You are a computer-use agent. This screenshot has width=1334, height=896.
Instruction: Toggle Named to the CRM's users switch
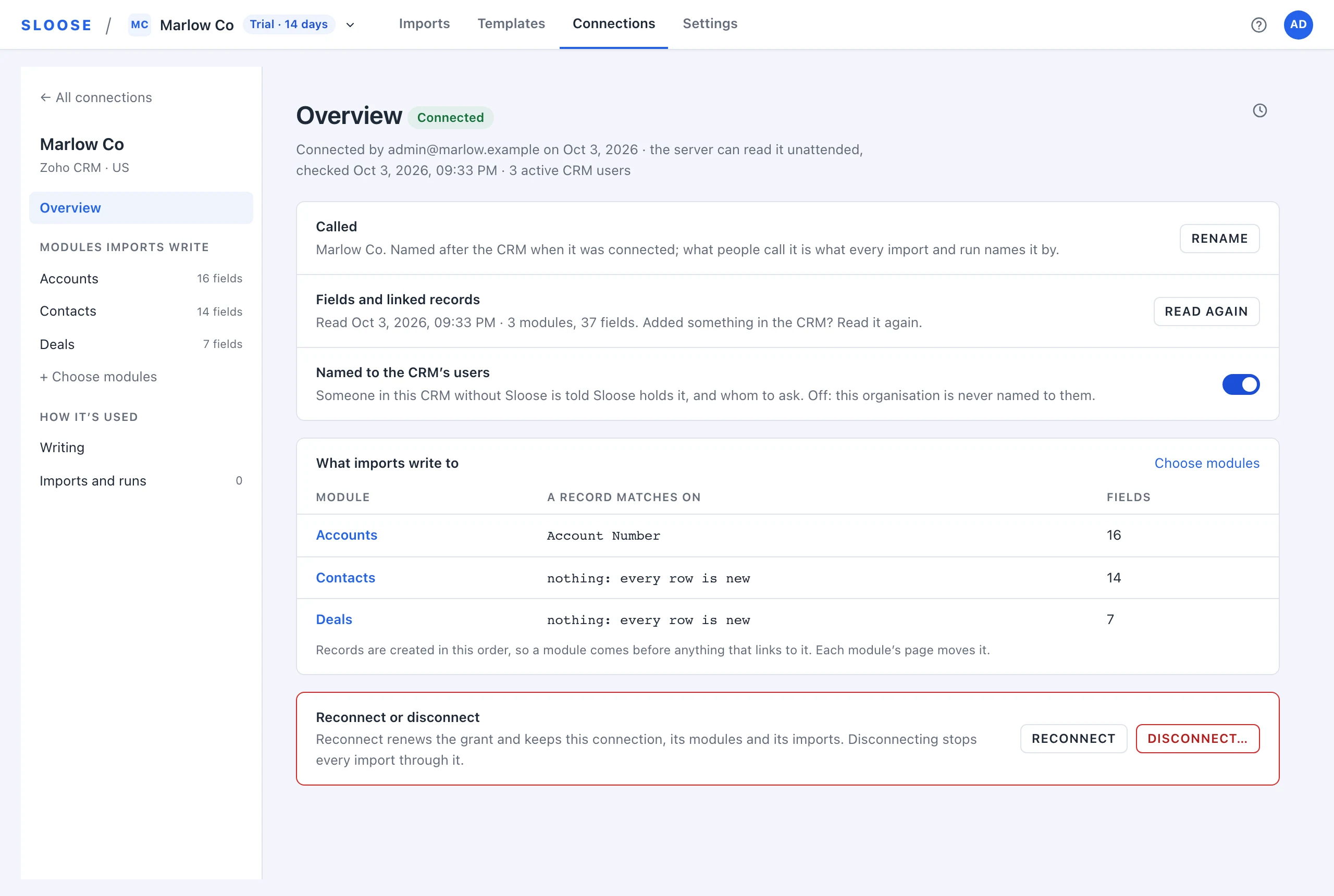pos(1241,384)
